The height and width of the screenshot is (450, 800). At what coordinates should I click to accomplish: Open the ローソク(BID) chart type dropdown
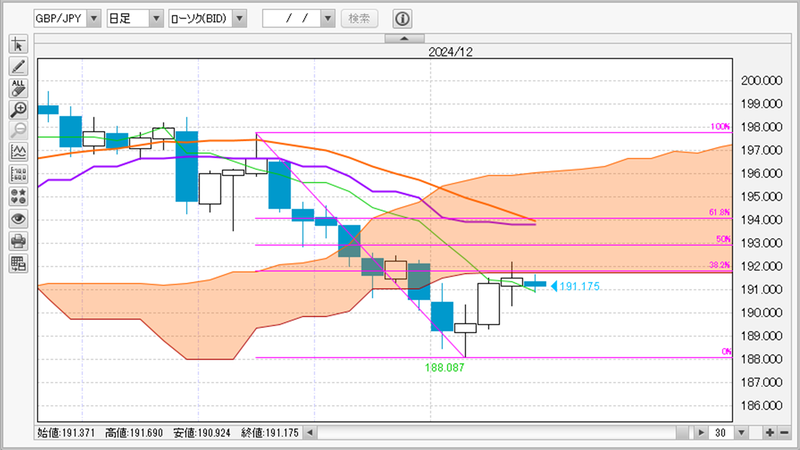pyautogui.click(x=208, y=18)
